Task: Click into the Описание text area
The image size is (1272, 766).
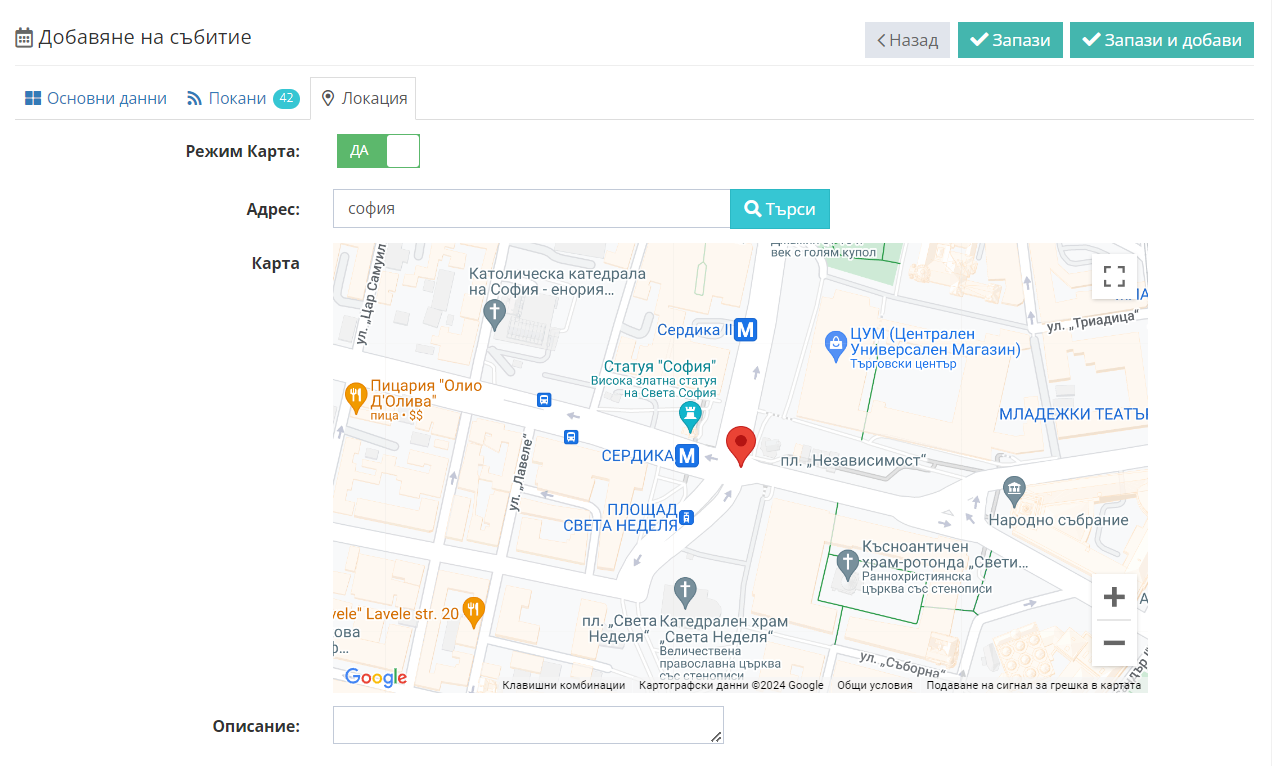Action: coord(528,725)
